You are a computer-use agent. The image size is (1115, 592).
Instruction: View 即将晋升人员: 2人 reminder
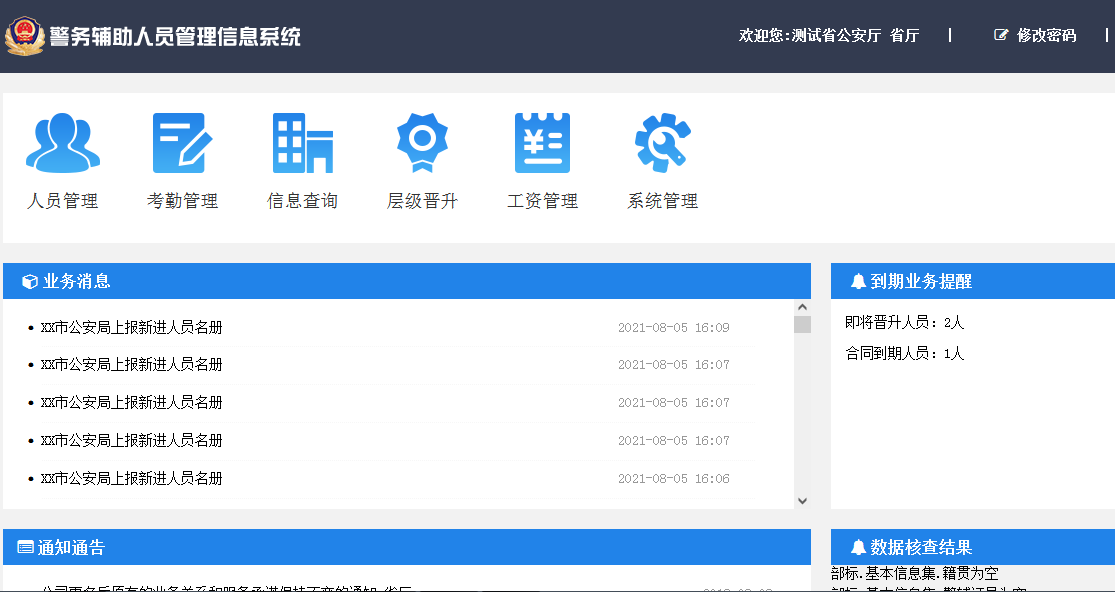(x=904, y=323)
